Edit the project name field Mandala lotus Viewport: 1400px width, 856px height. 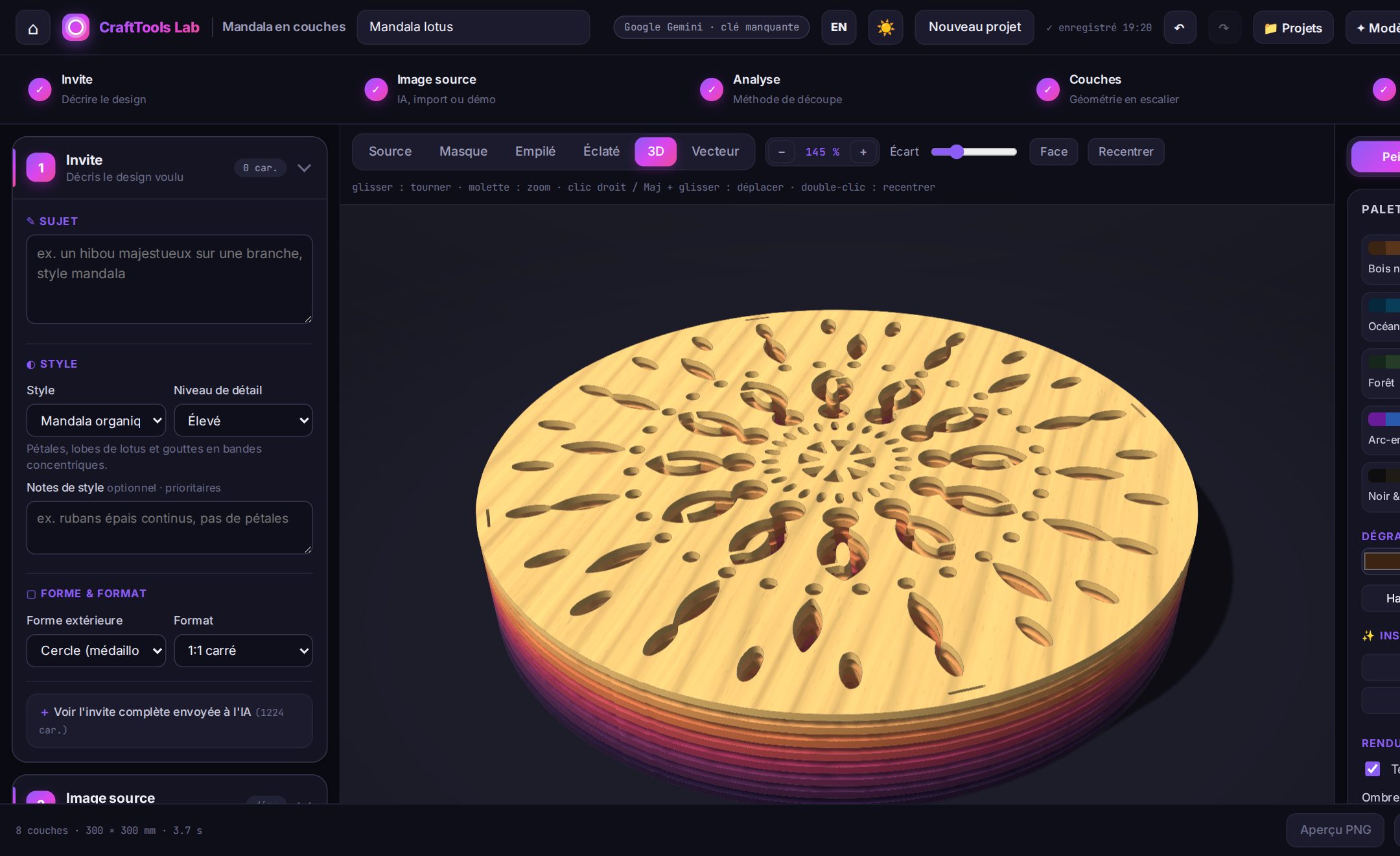click(473, 27)
